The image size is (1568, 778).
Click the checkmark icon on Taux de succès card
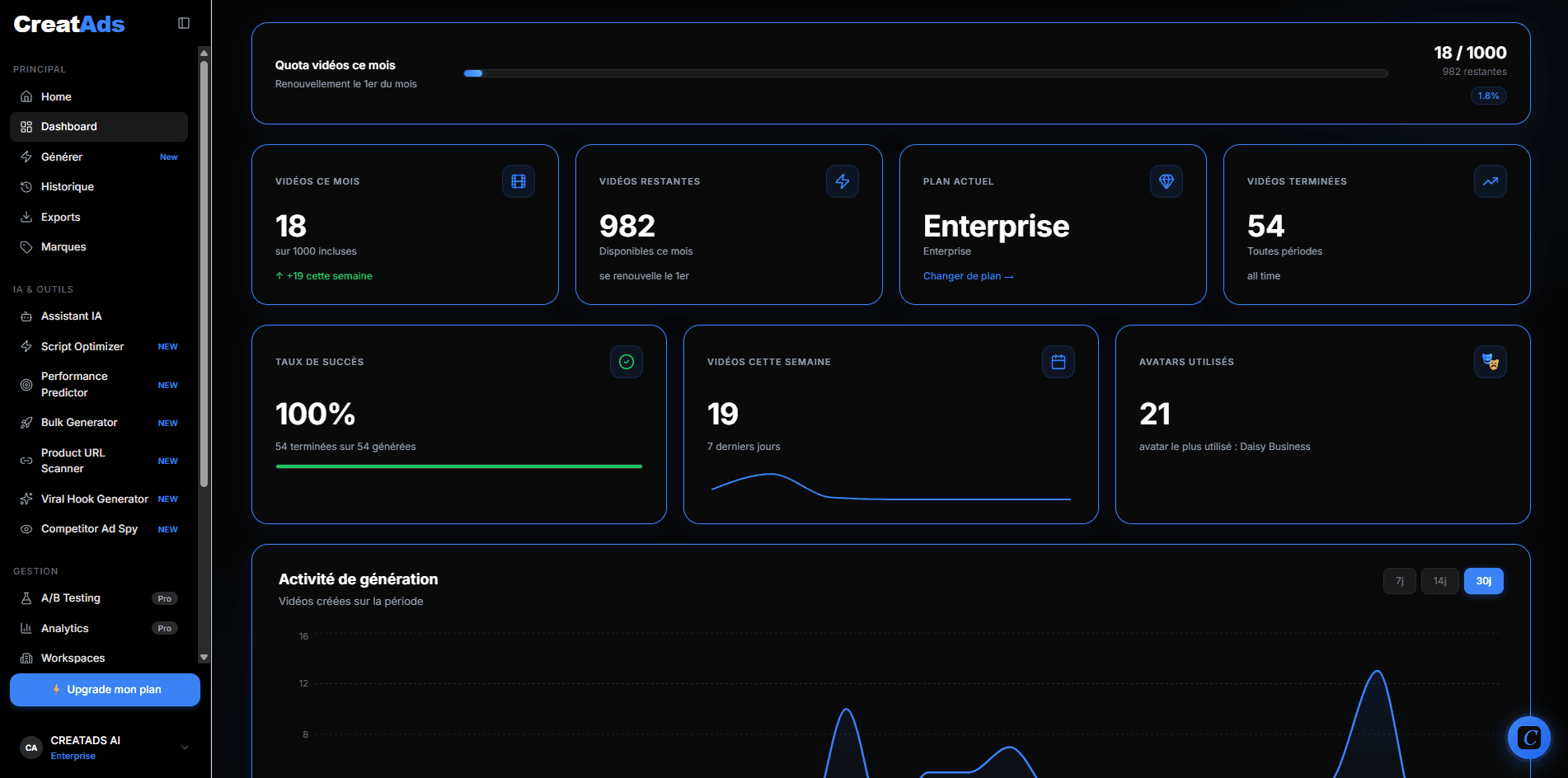pos(627,362)
